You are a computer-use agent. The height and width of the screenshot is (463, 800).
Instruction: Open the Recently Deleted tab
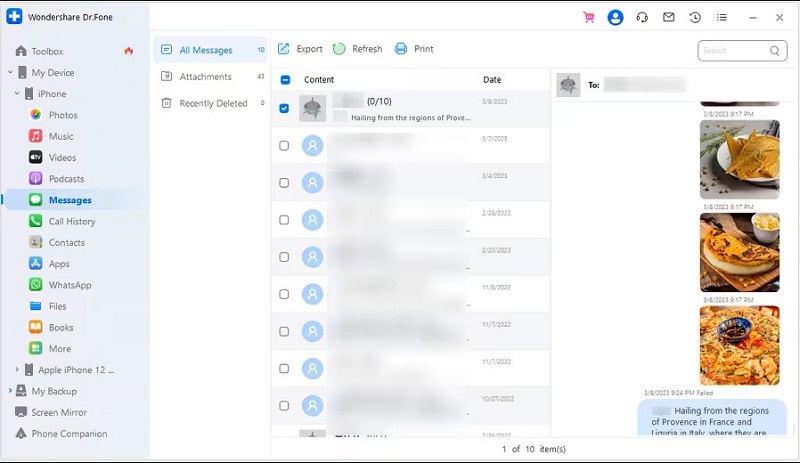pos(213,103)
